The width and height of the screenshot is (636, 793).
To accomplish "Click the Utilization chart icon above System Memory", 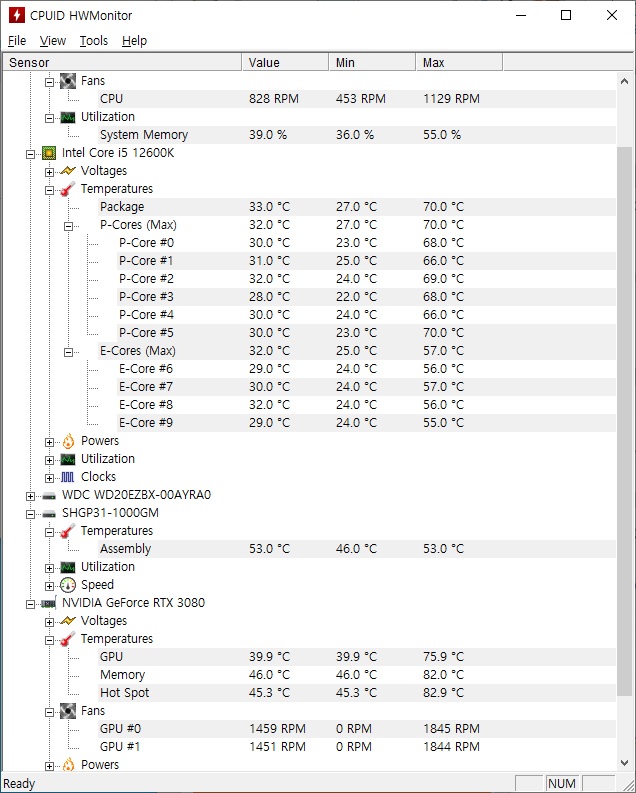I will 68,117.
